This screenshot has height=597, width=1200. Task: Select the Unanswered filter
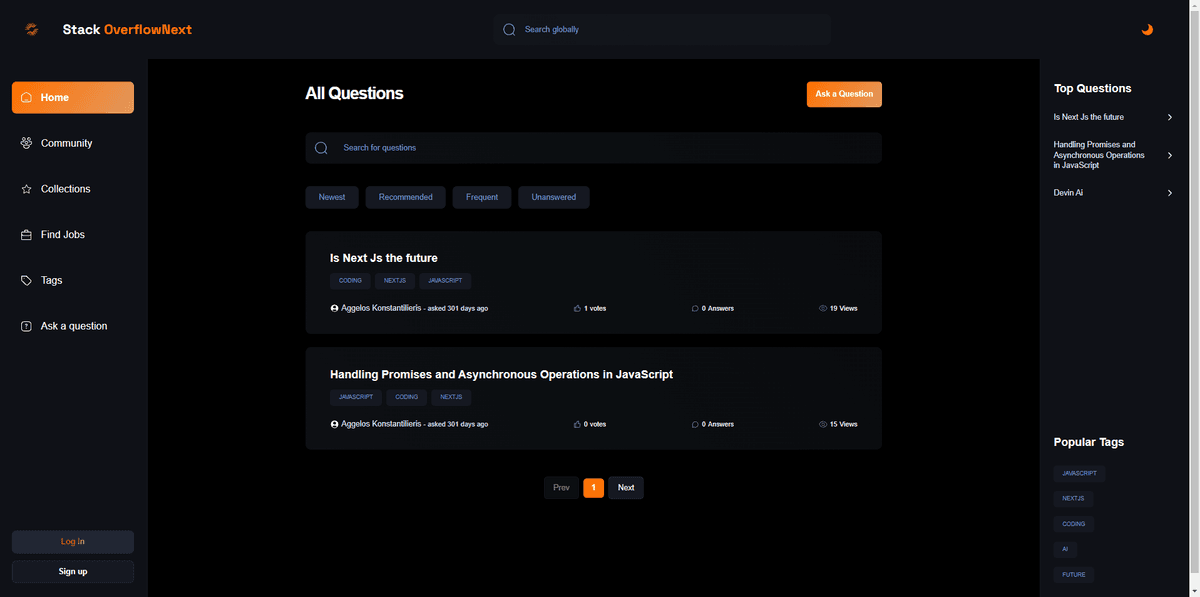(x=554, y=197)
